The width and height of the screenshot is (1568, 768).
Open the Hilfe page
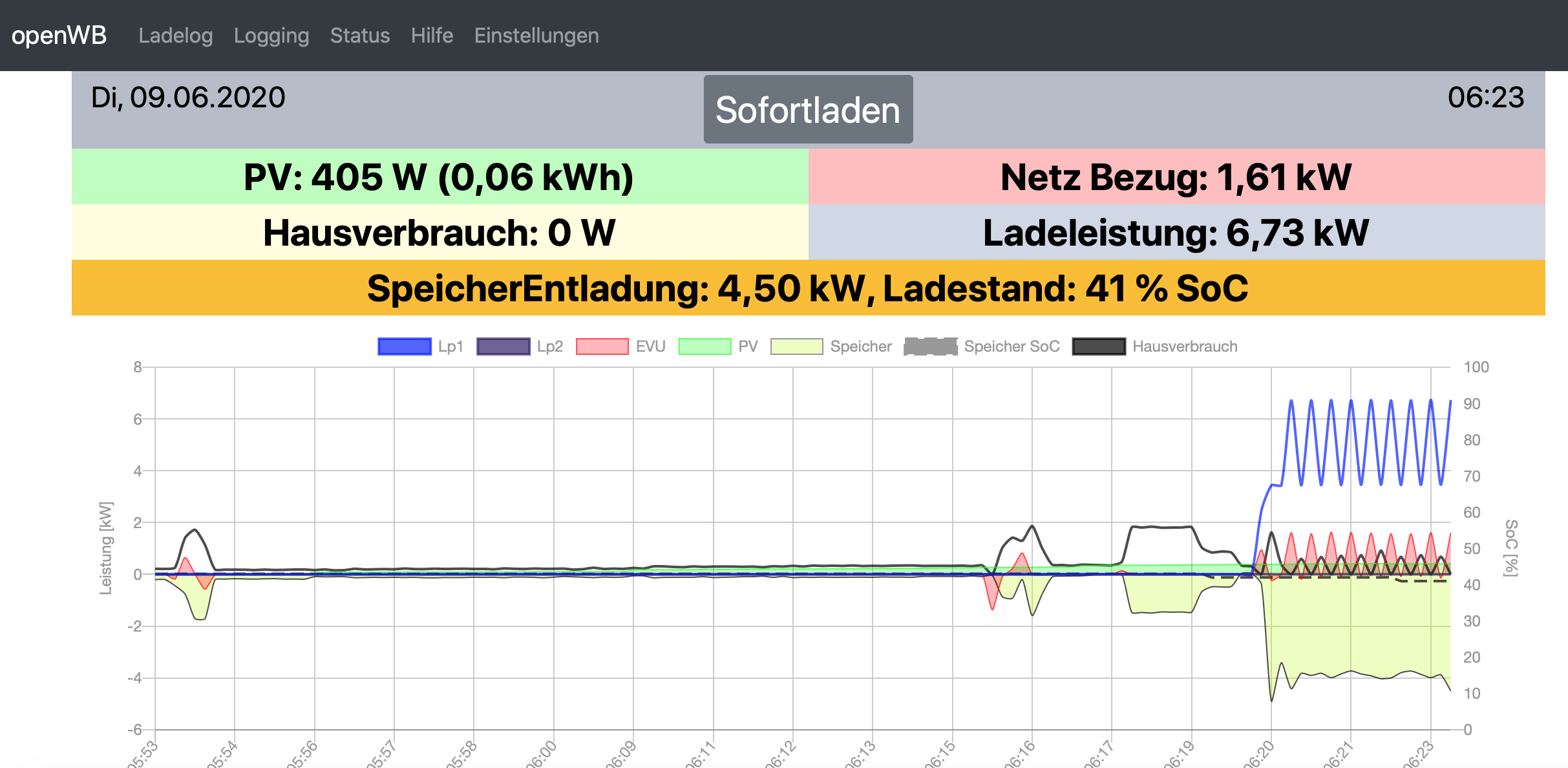coord(432,35)
